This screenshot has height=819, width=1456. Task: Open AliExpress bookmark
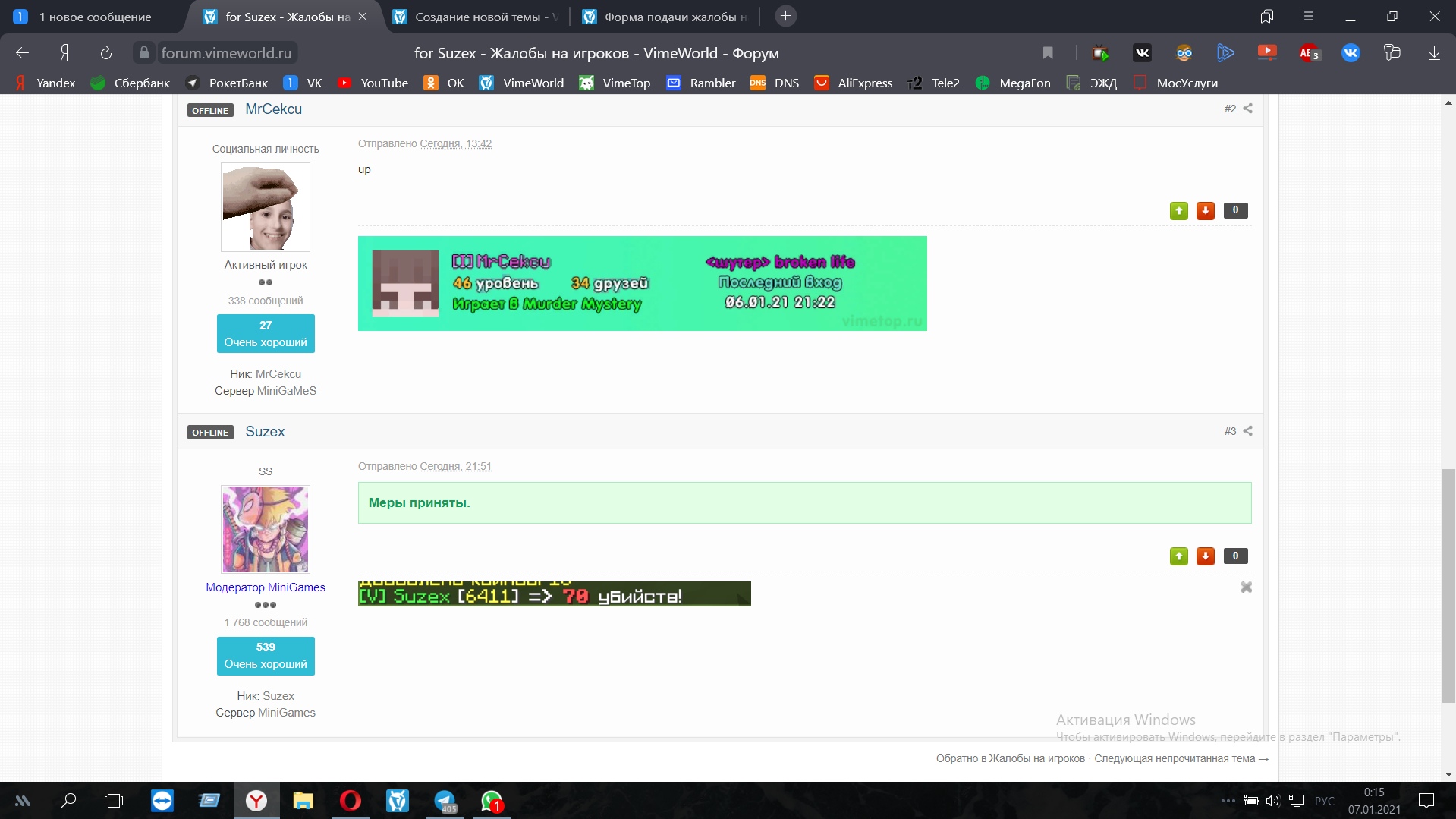tap(854, 83)
